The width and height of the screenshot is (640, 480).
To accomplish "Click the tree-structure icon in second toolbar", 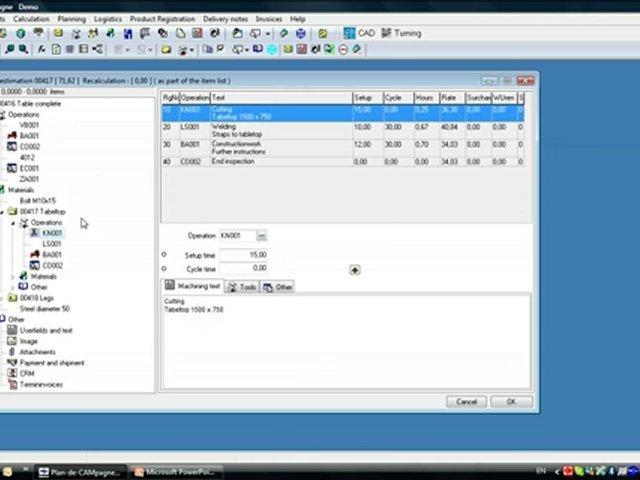I will click(x=97, y=49).
